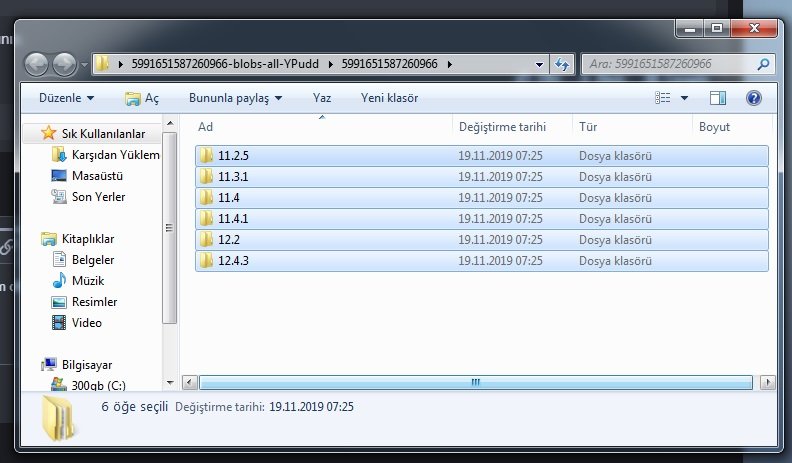Click the Aç toolbar button

coord(142,98)
